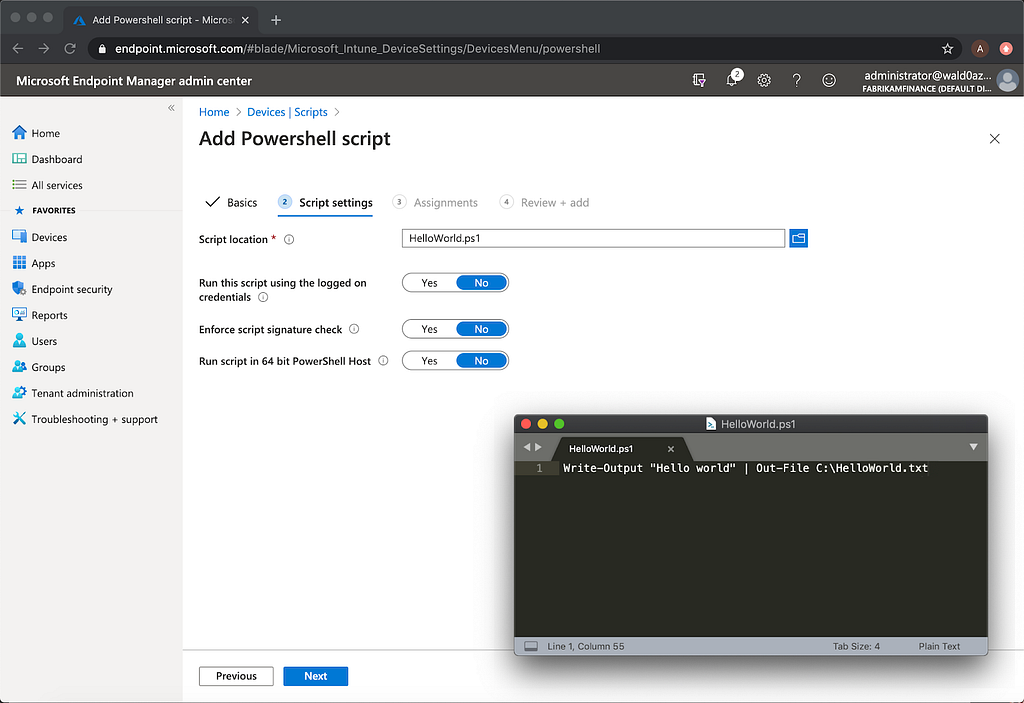
Task: Go to Devices in favorites
Action: click(x=39, y=237)
